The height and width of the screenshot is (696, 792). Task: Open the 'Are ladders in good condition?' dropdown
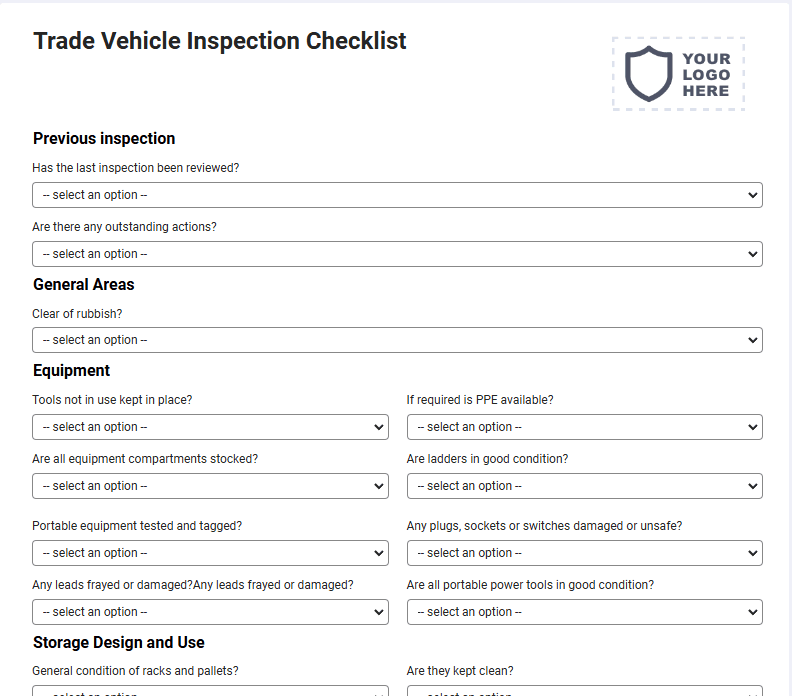pos(584,486)
